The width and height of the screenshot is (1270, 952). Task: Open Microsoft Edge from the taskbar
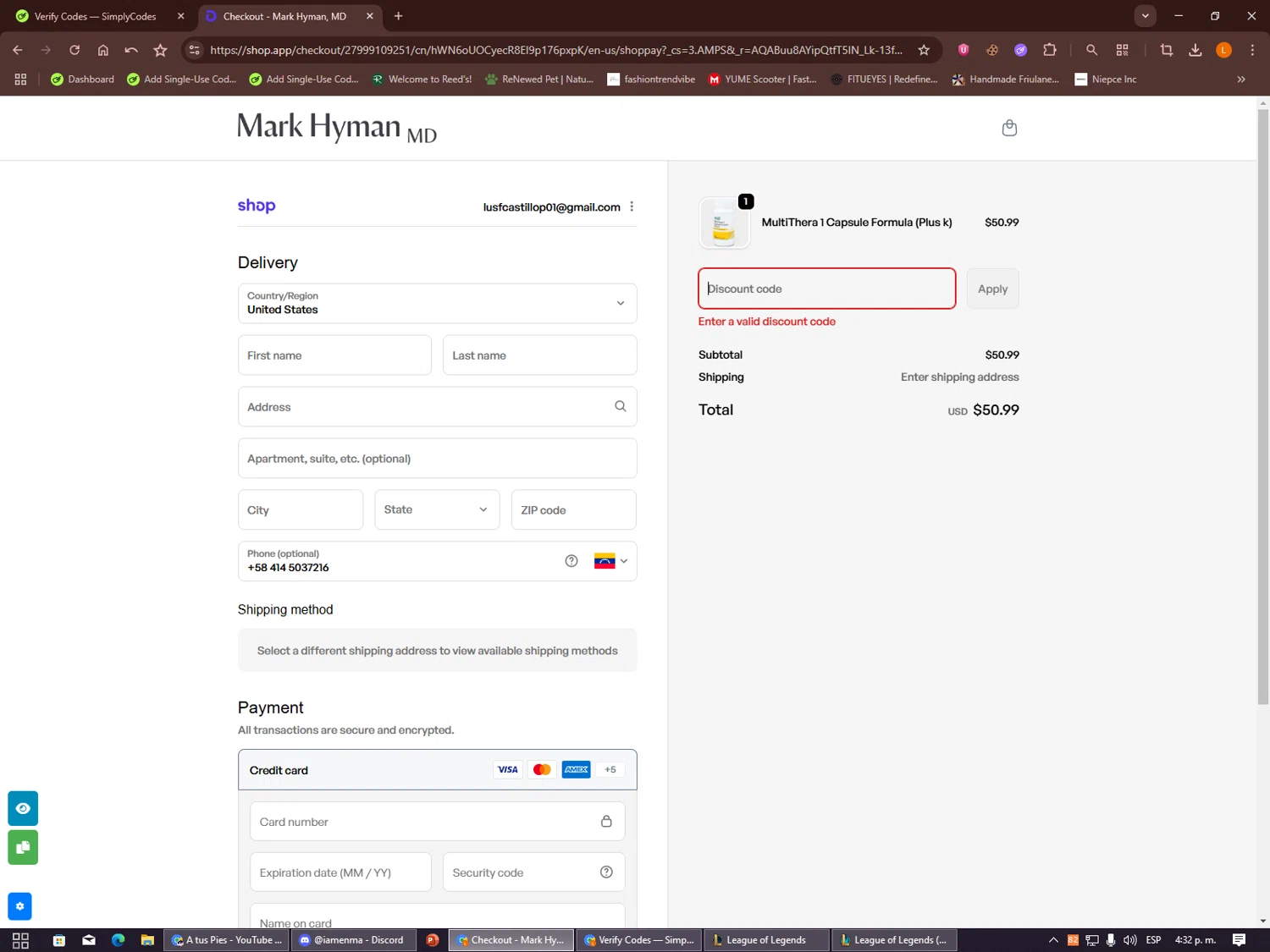pos(118,940)
